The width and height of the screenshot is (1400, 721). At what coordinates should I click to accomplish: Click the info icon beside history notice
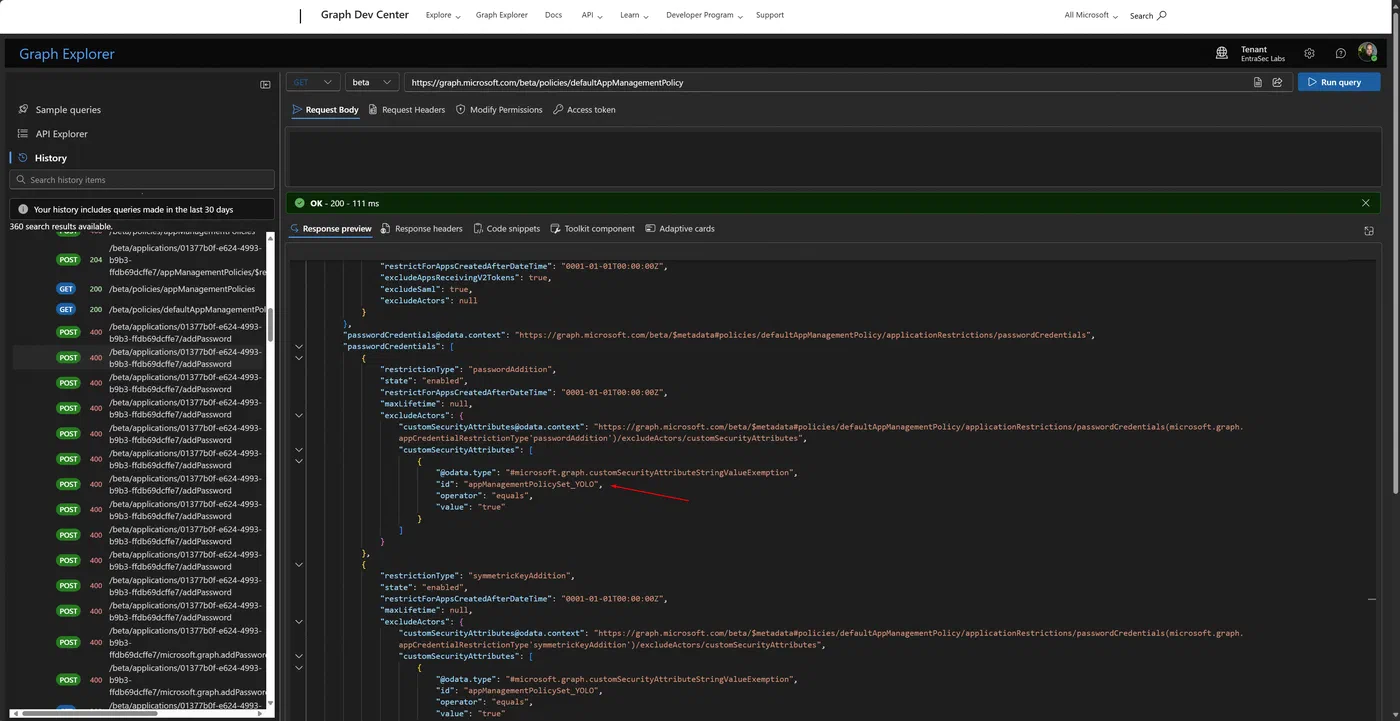(23, 210)
